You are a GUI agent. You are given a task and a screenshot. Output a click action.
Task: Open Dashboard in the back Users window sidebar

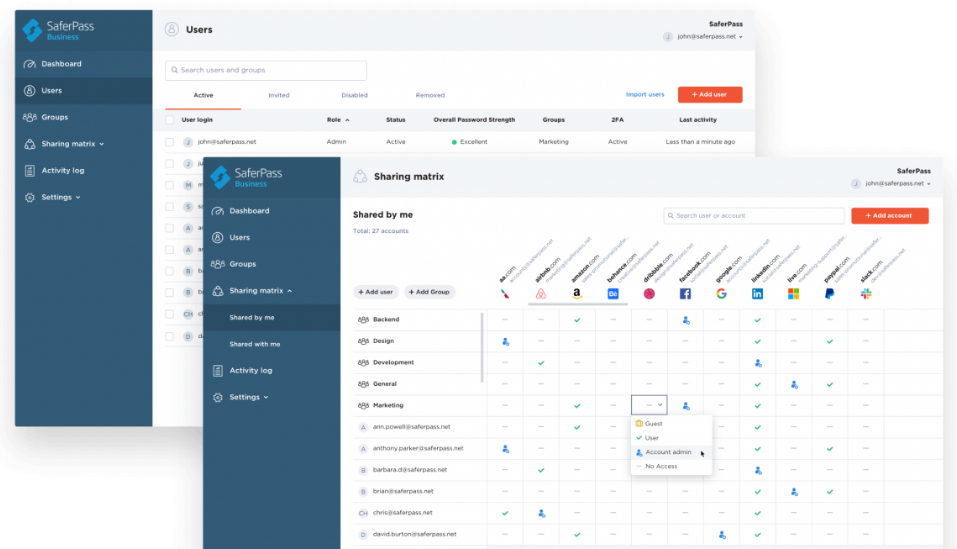pyautogui.click(x=61, y=63)
